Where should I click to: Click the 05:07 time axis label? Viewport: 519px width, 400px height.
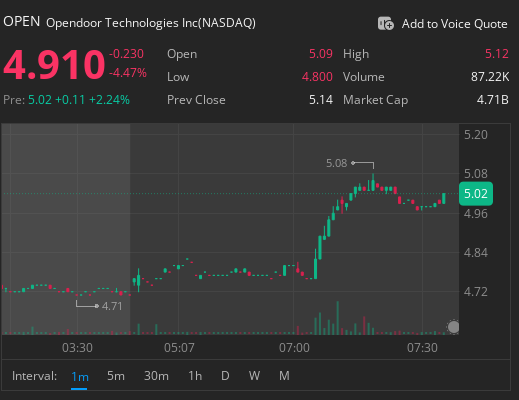tap(179, 348)
